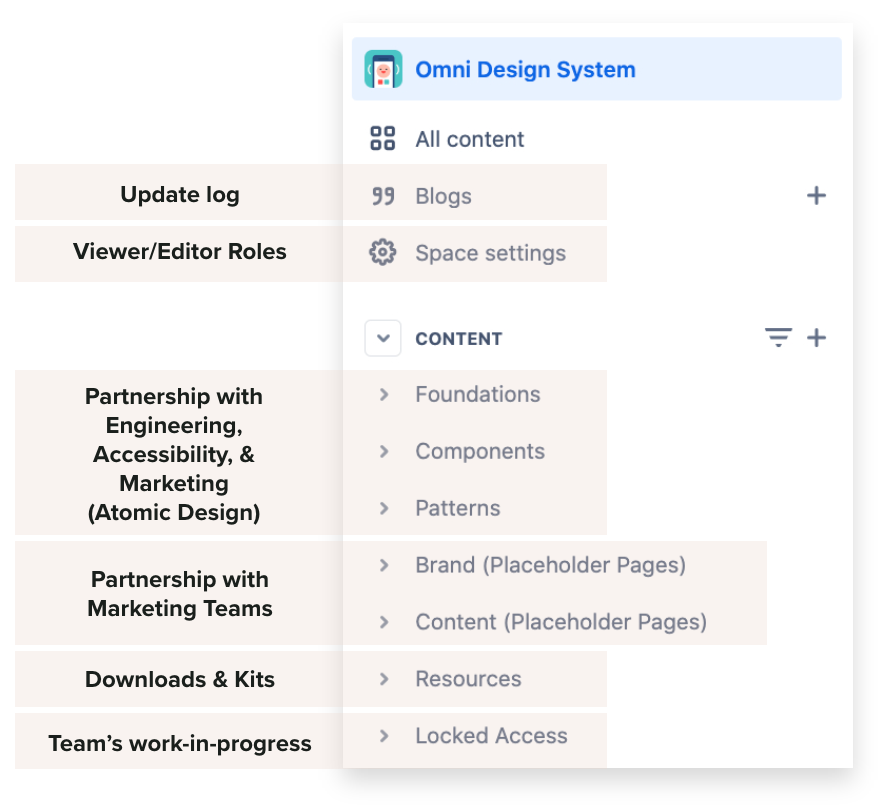Add a new page with the CONTENT plus icon
This screenshot has height=810, width=885.
pyautogui.click(x=817, y=338)
